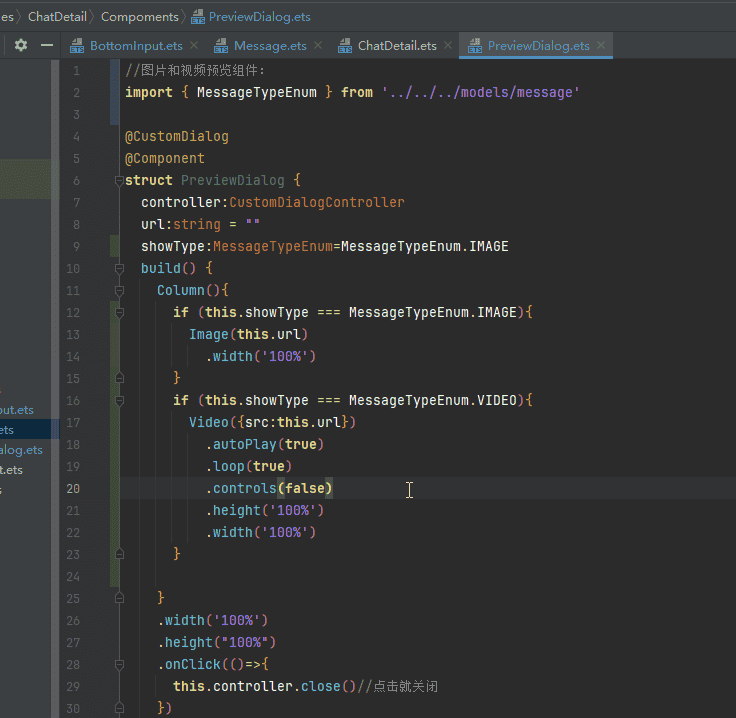This screenshot has width=736, height=718.
Task: Close the PreviewDialog.ets tab
Action: [602, 46]
